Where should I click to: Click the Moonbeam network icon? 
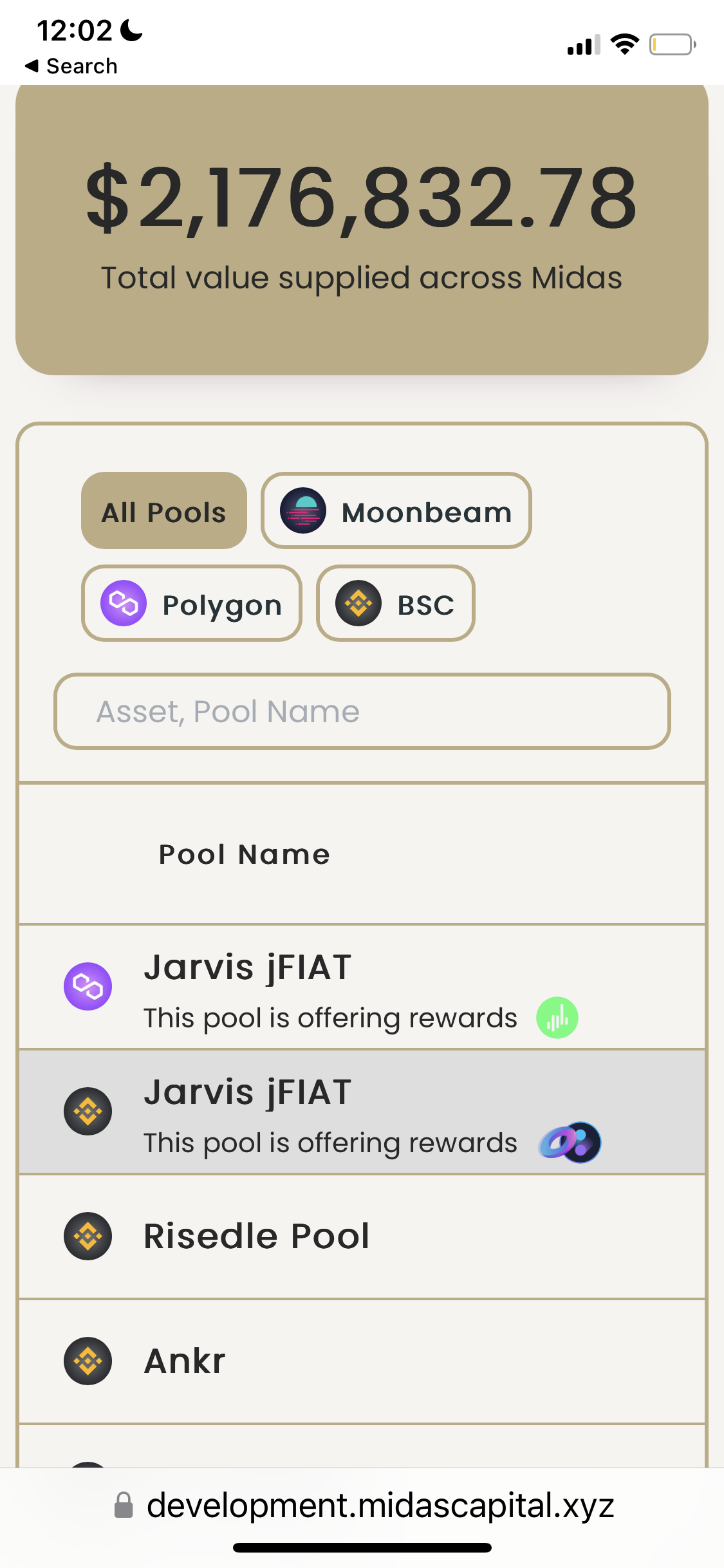click(x=305, y=511)
